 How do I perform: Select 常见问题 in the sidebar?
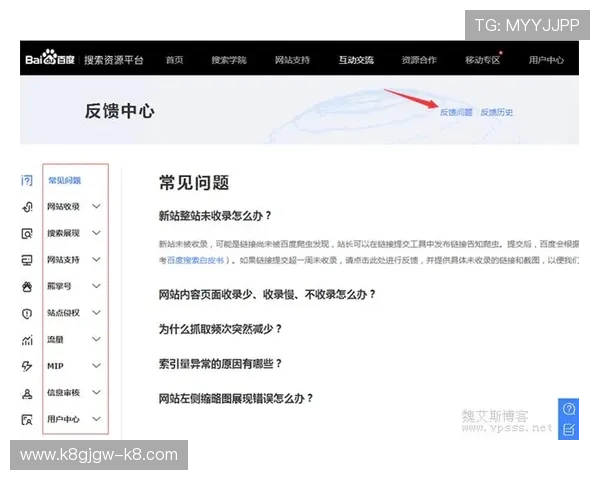coord(64,180)
